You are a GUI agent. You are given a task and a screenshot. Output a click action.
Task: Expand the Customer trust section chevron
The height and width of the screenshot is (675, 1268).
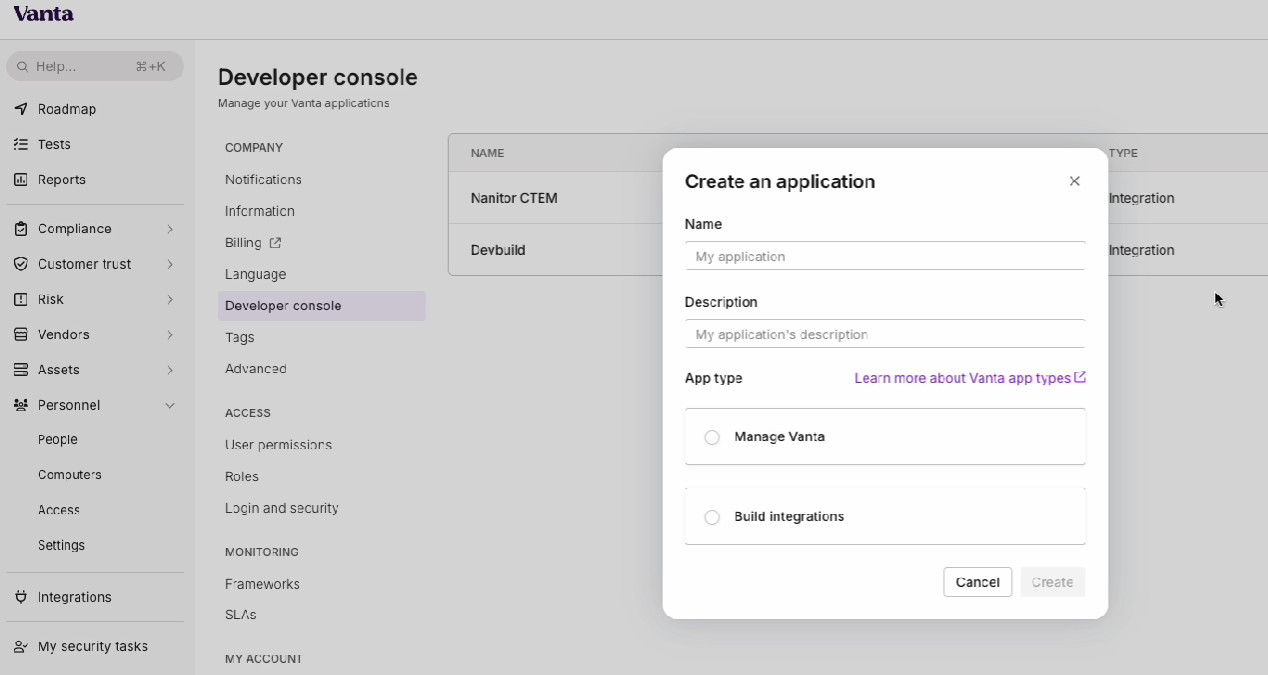point(170,264)
